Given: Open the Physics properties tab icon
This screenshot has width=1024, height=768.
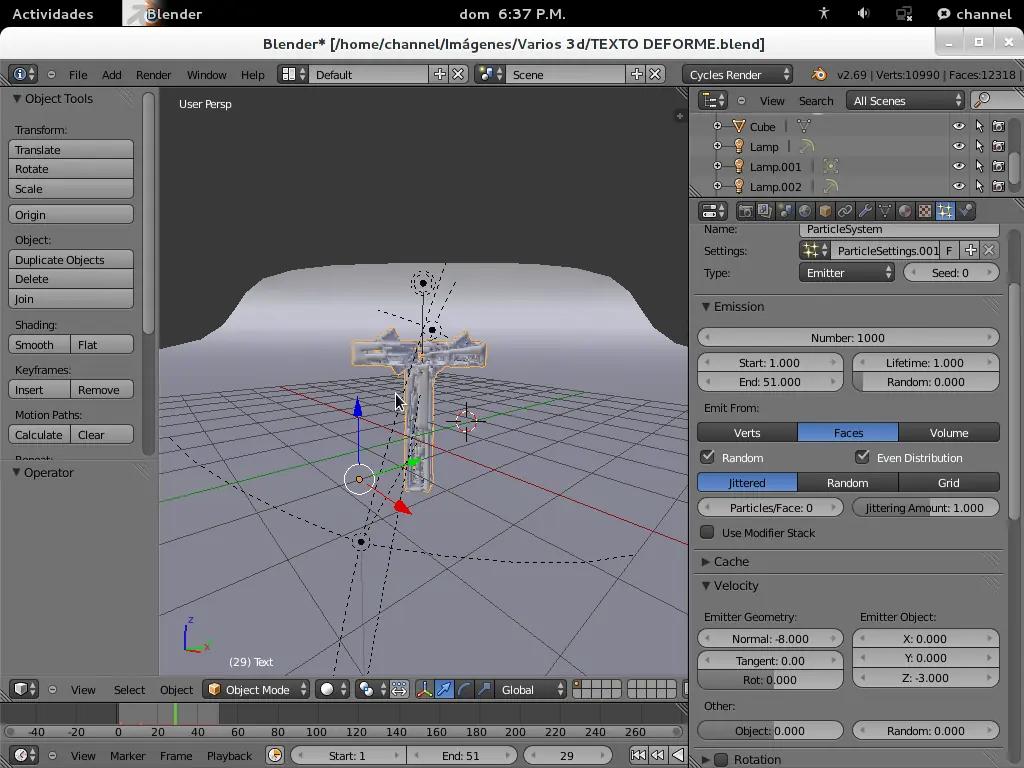Looking at the screenshot, I should (965, 211).
